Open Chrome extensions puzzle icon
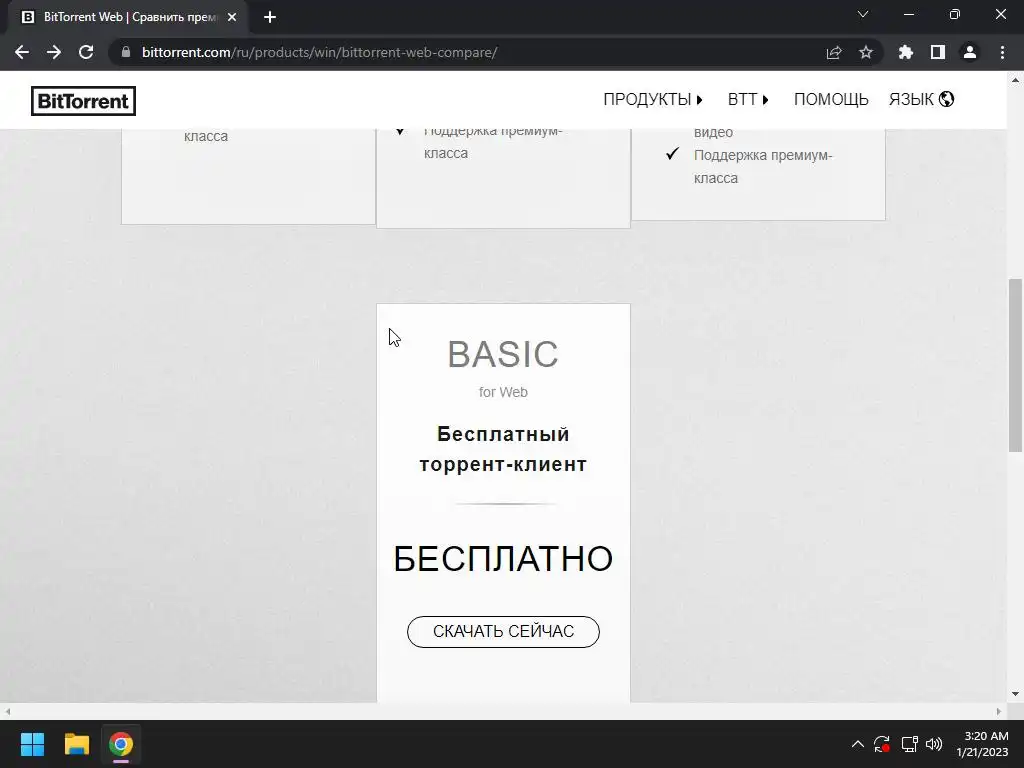This screenshot has width=1024, height=768. (x=906, y=52)
